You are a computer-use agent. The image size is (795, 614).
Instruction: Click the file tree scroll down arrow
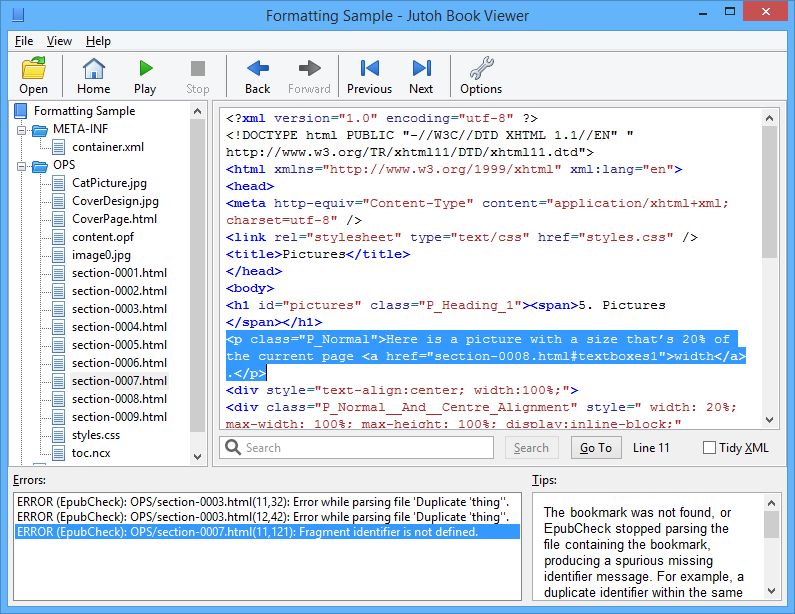[x=198, y=456]
